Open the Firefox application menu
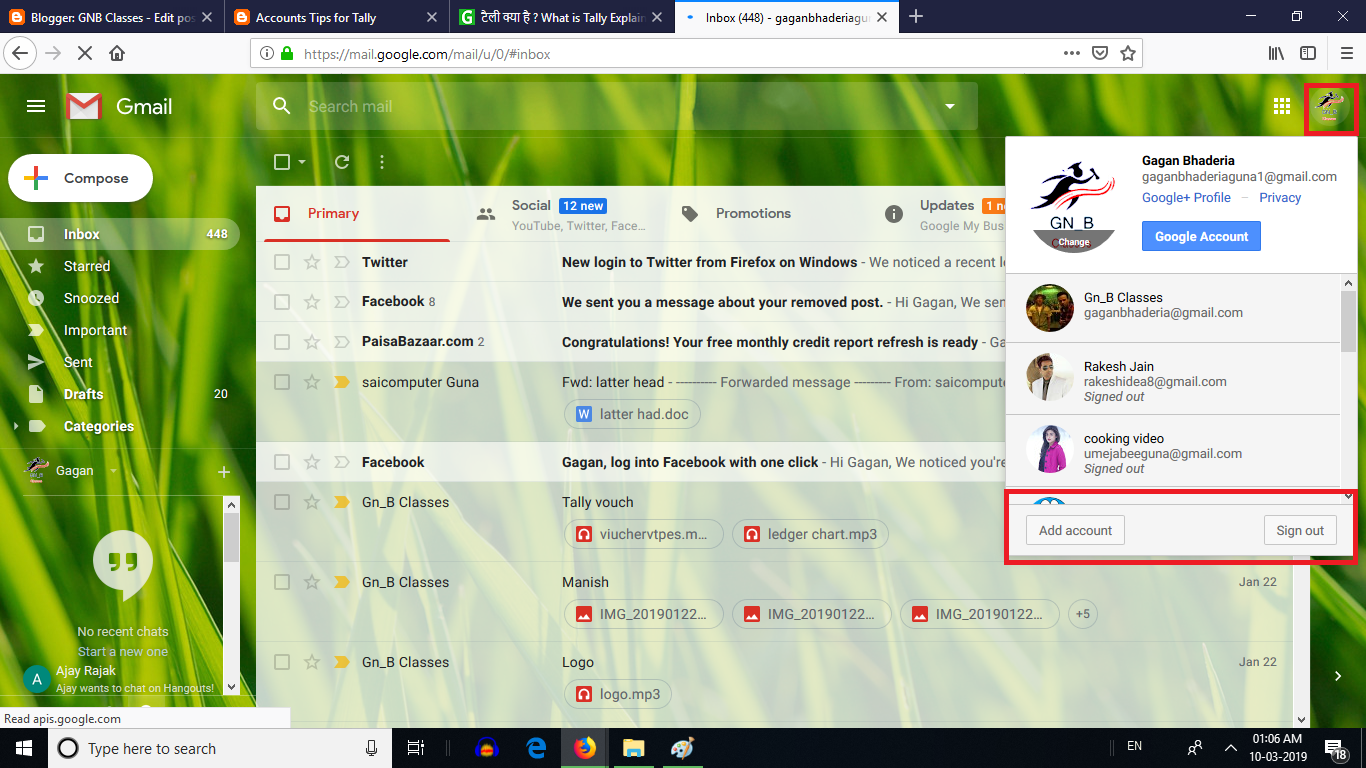 pyautogui.click(x=1346, y=53)
